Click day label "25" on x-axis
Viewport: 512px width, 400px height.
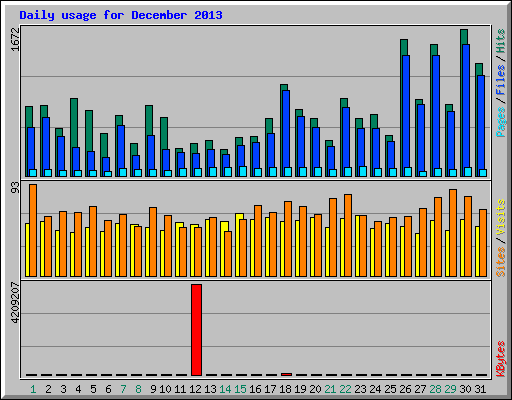pos(390,389)
